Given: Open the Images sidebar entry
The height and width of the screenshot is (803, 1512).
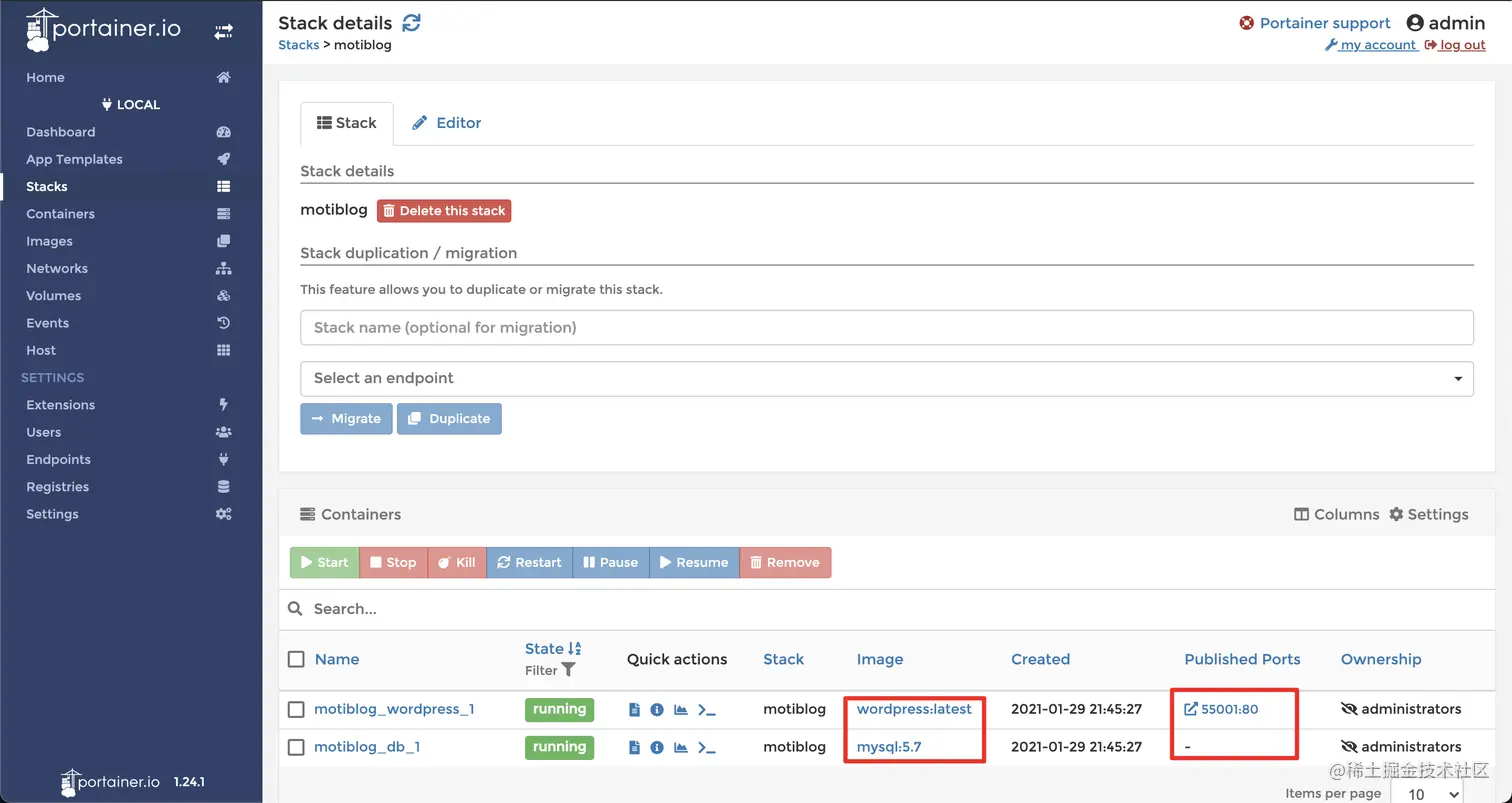Looking at the screenshot, I should click(x=49, y=241).
